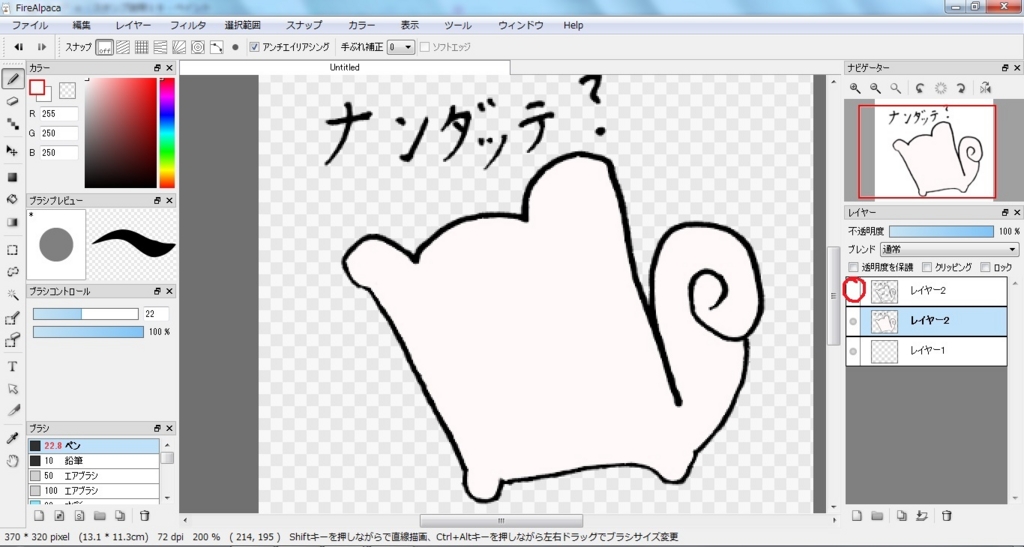
Task: Open スナップ menu
Action: [x=304, y=25]
